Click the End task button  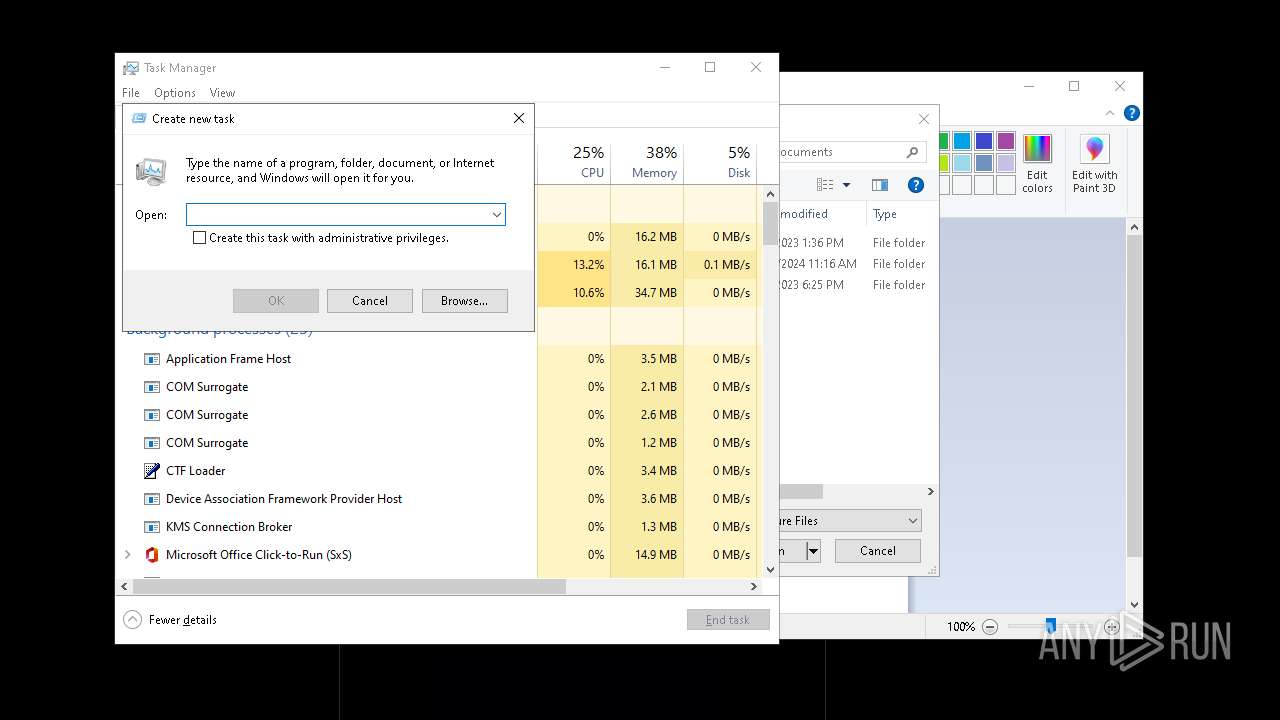pos(728,620)
